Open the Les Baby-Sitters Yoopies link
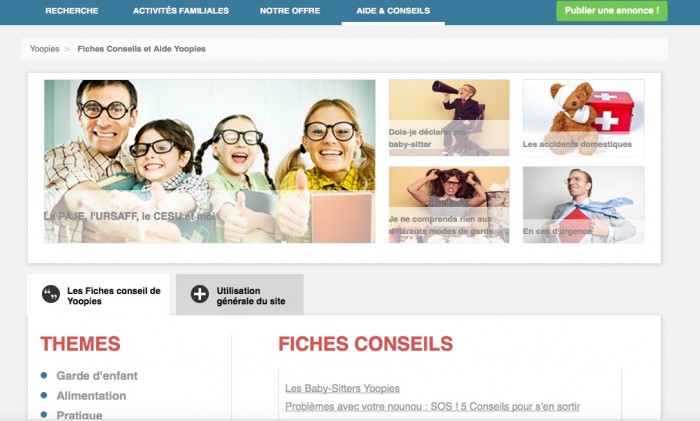 pyautogui.click(x=342, y=388)
